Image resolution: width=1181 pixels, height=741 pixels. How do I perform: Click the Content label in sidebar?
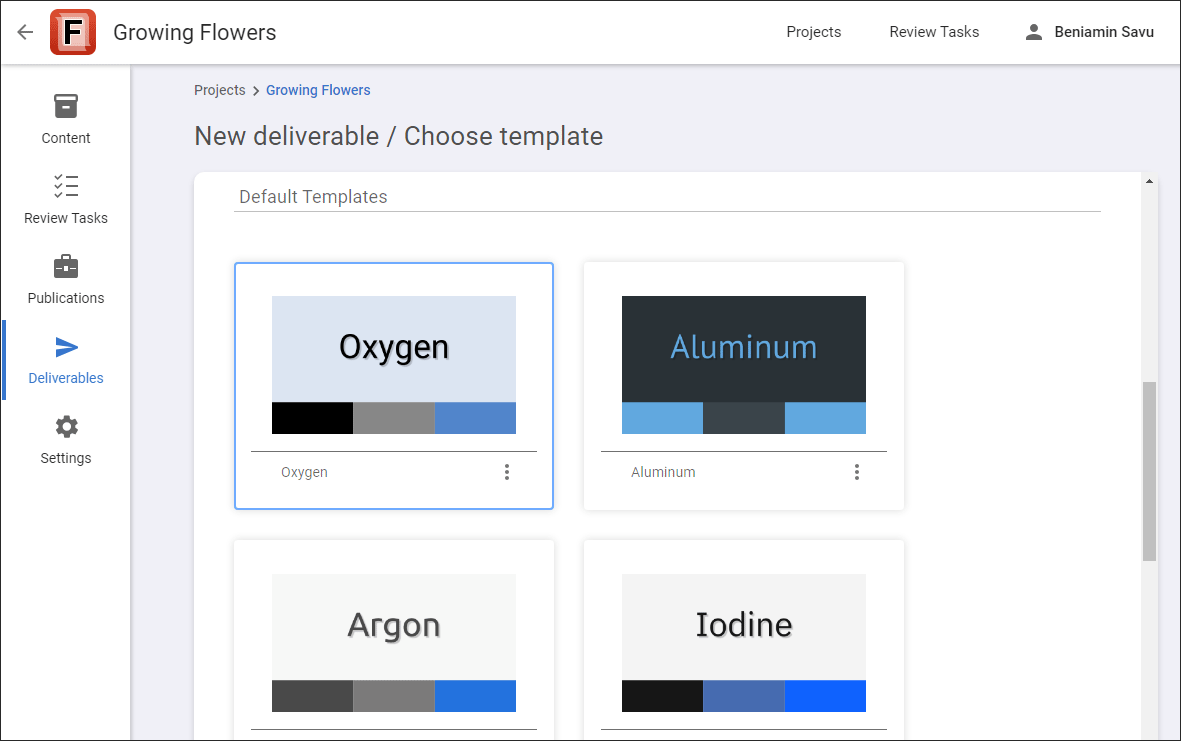(x=66, y=139)
